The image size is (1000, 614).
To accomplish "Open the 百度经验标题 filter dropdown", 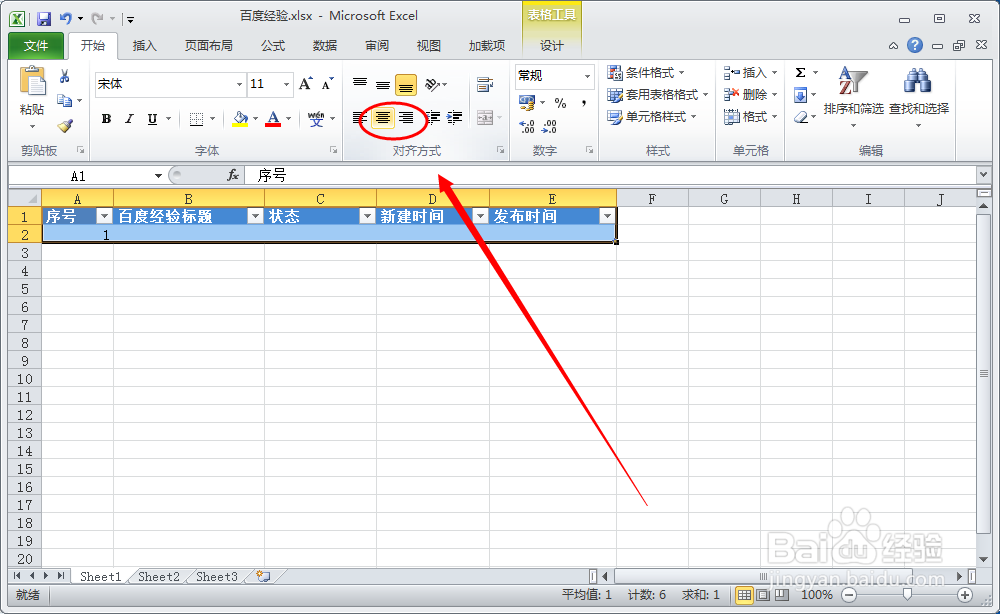I will [x=255, y=216].
